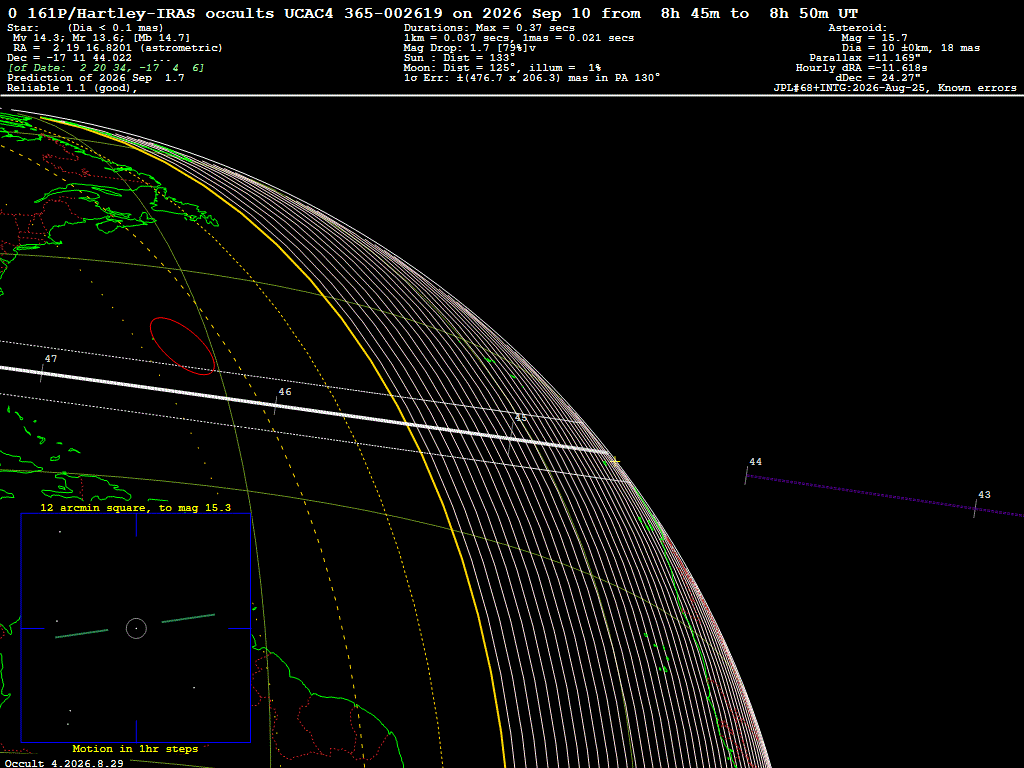Viewport: 1024px width, 768px height.
Task: Click the red error ellipse
Action: pyautogui.click(x=182, y=346)
